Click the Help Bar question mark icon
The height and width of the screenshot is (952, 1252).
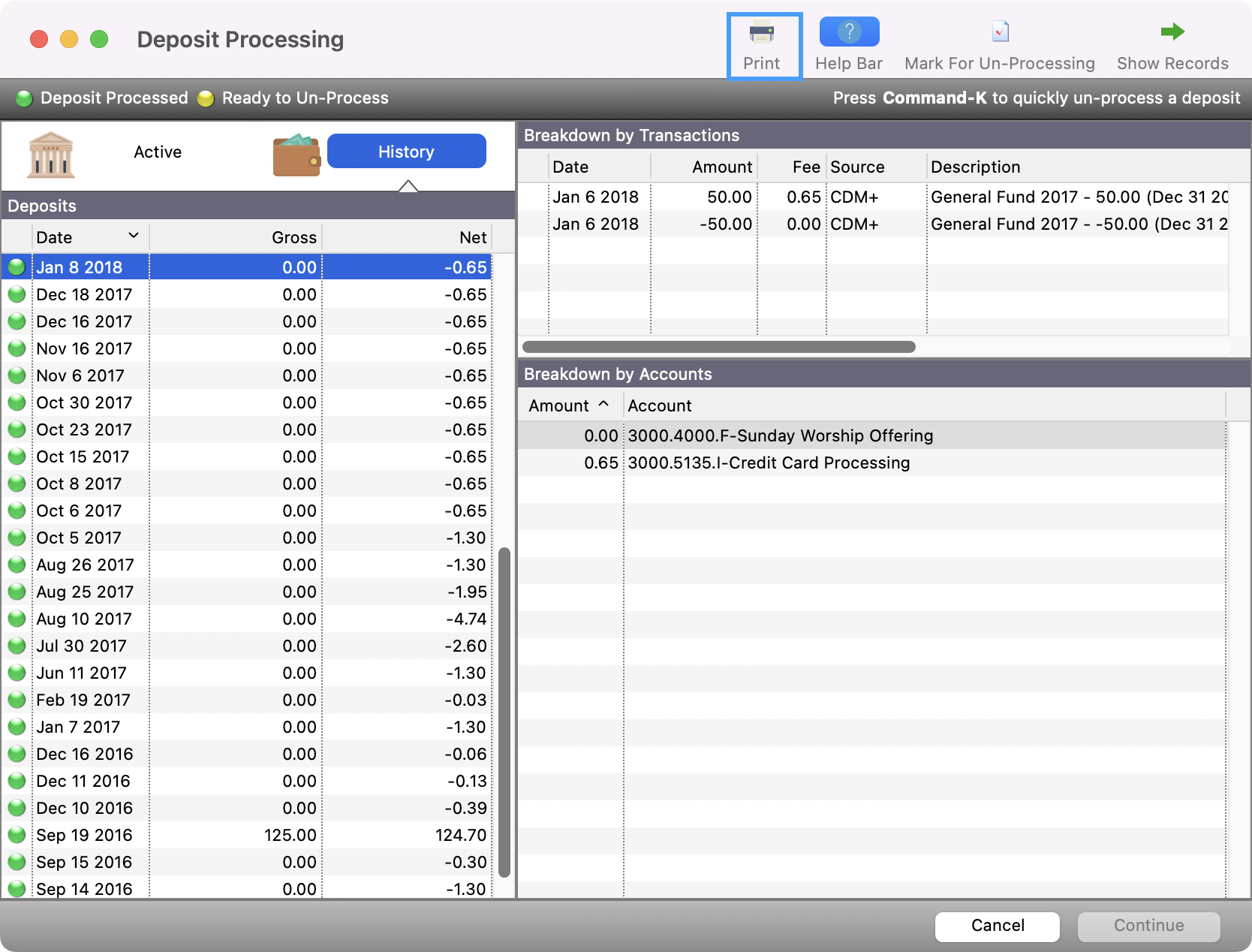(x=848, y=32)
